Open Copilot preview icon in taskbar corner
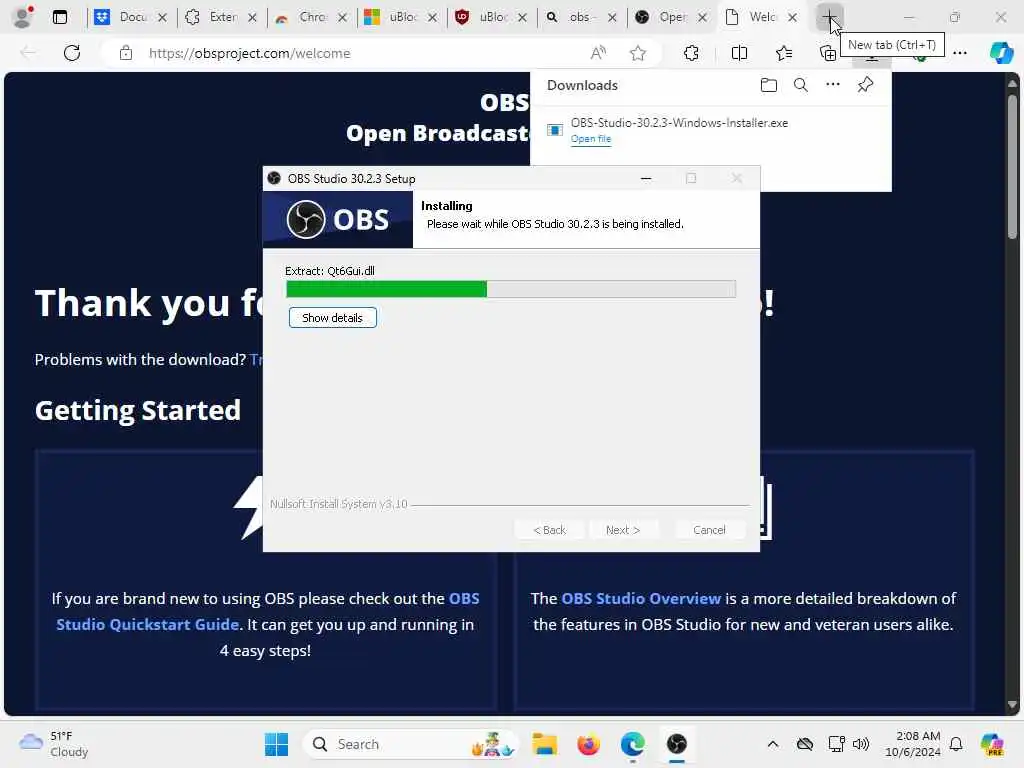The height and width of the screenshot is (768, 1024). [x=992, y=744]
